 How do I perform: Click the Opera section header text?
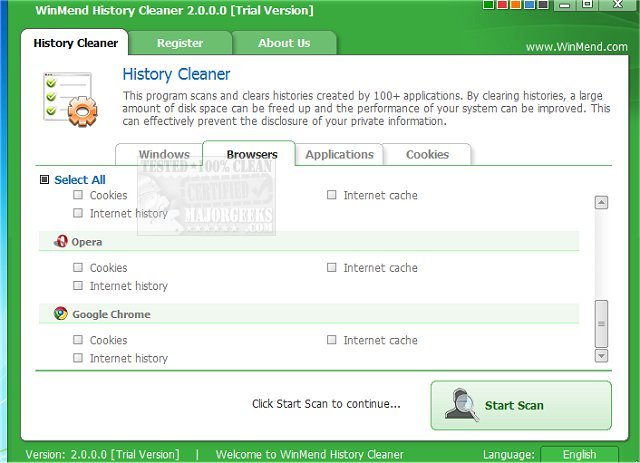point(87,242)
